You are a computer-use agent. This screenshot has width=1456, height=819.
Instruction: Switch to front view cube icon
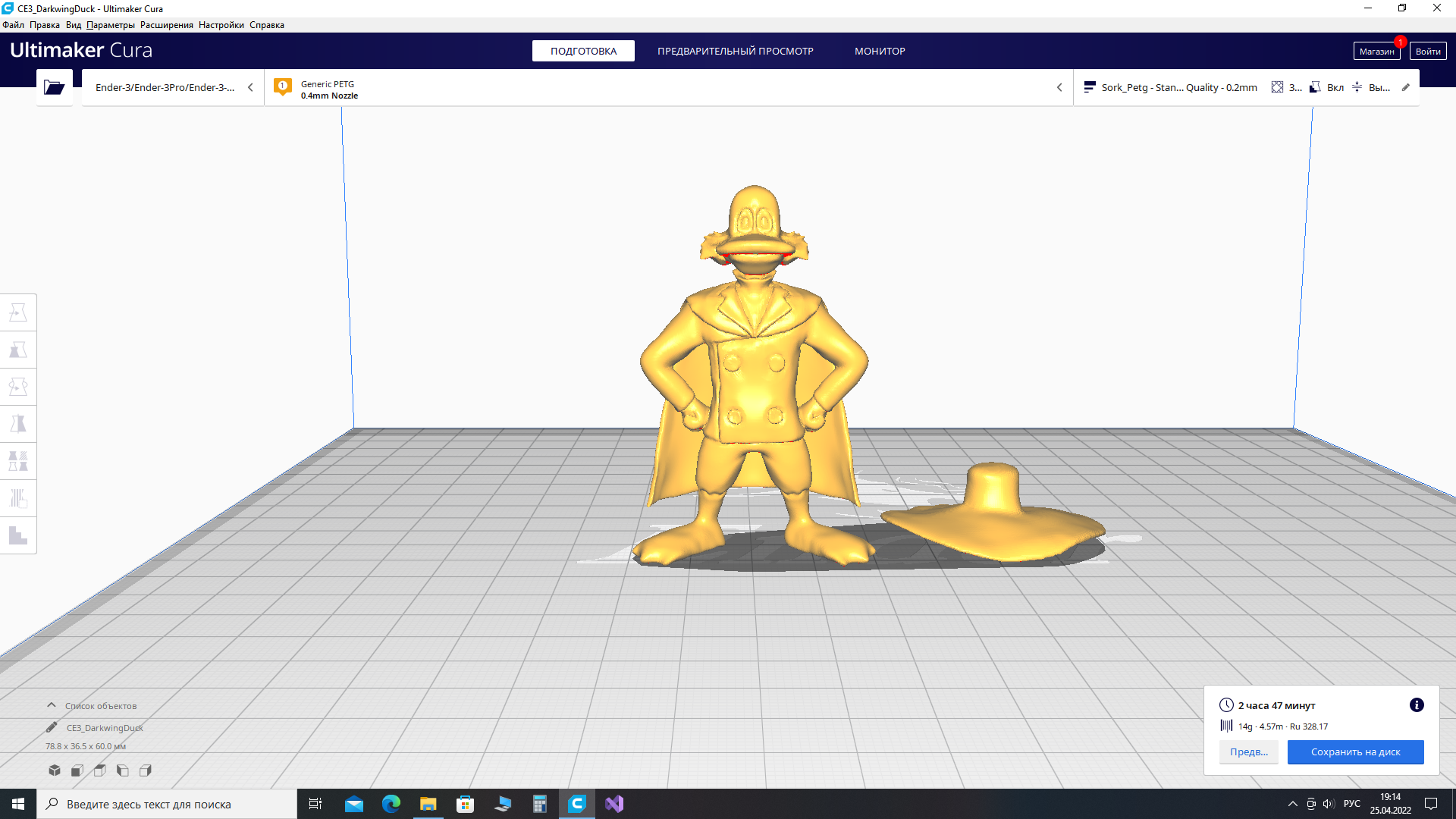(x=77, y=770)
